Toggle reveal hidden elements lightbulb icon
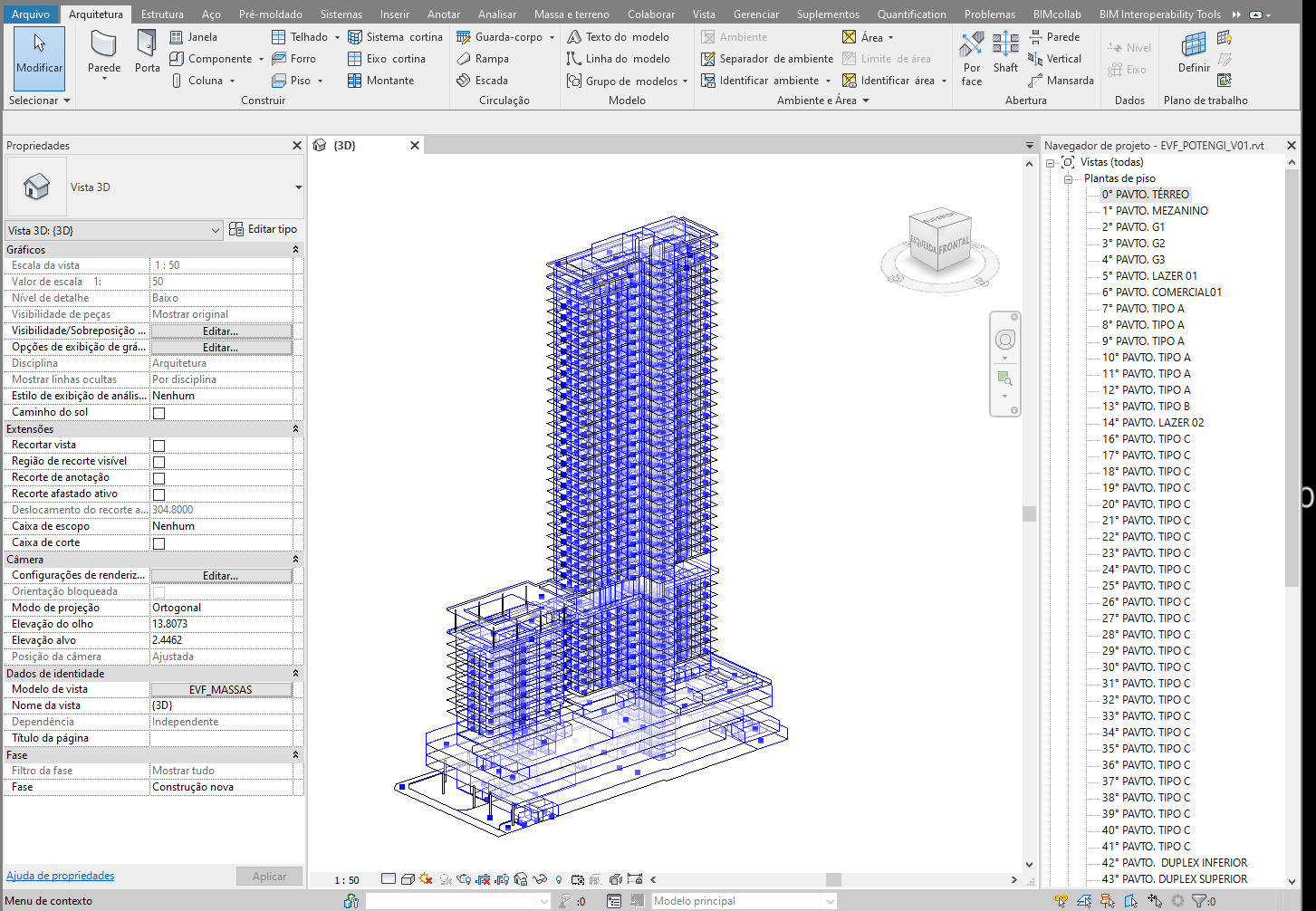 [559, 879]
